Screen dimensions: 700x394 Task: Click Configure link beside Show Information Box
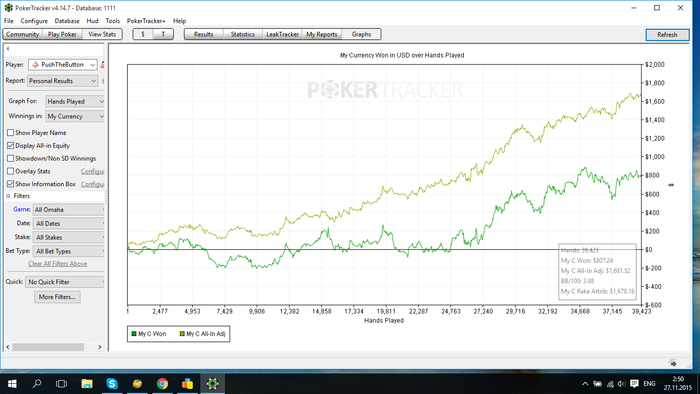coord(92,184)
